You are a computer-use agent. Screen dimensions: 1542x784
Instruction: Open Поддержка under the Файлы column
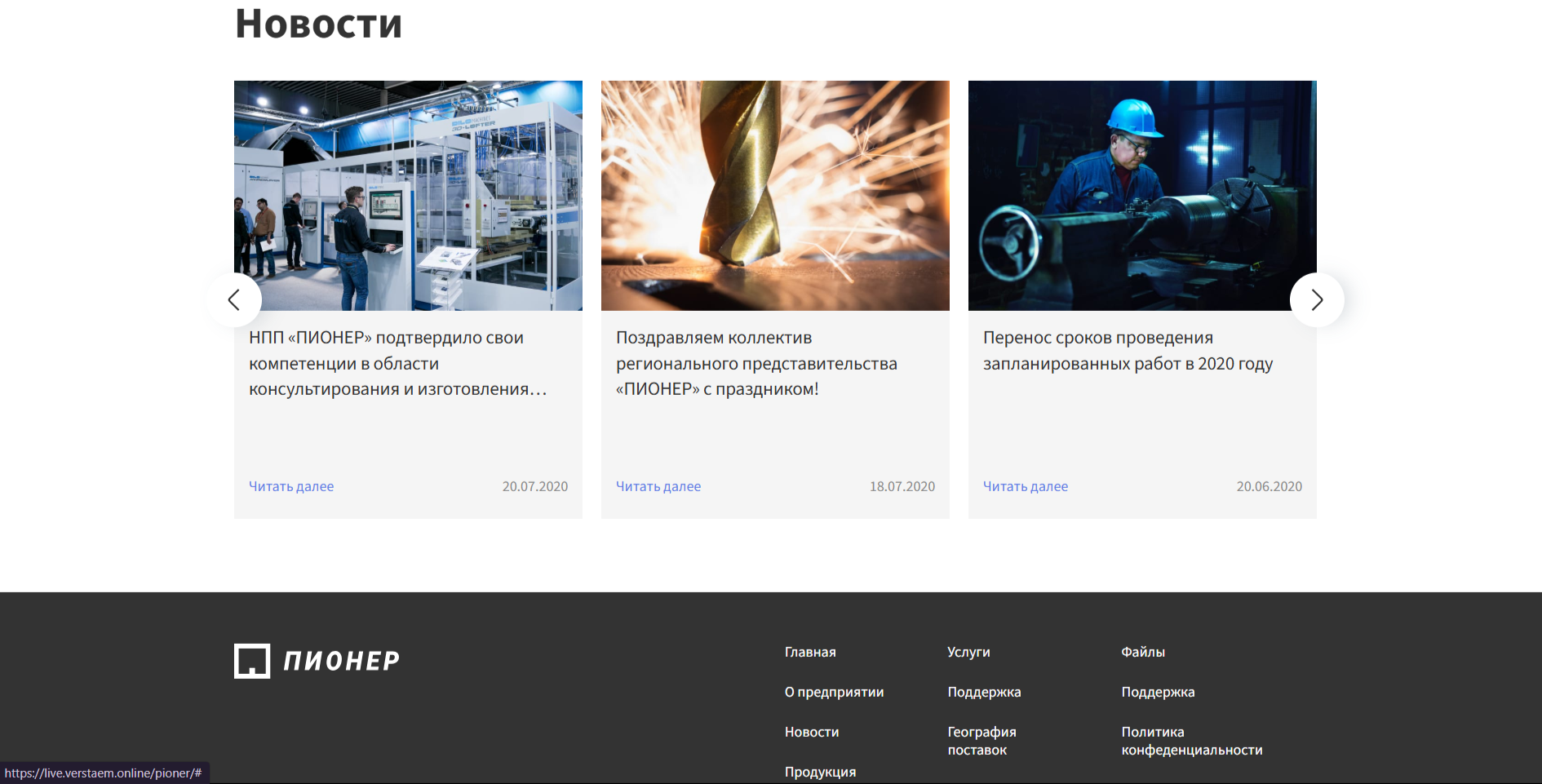coord(1158,692)
